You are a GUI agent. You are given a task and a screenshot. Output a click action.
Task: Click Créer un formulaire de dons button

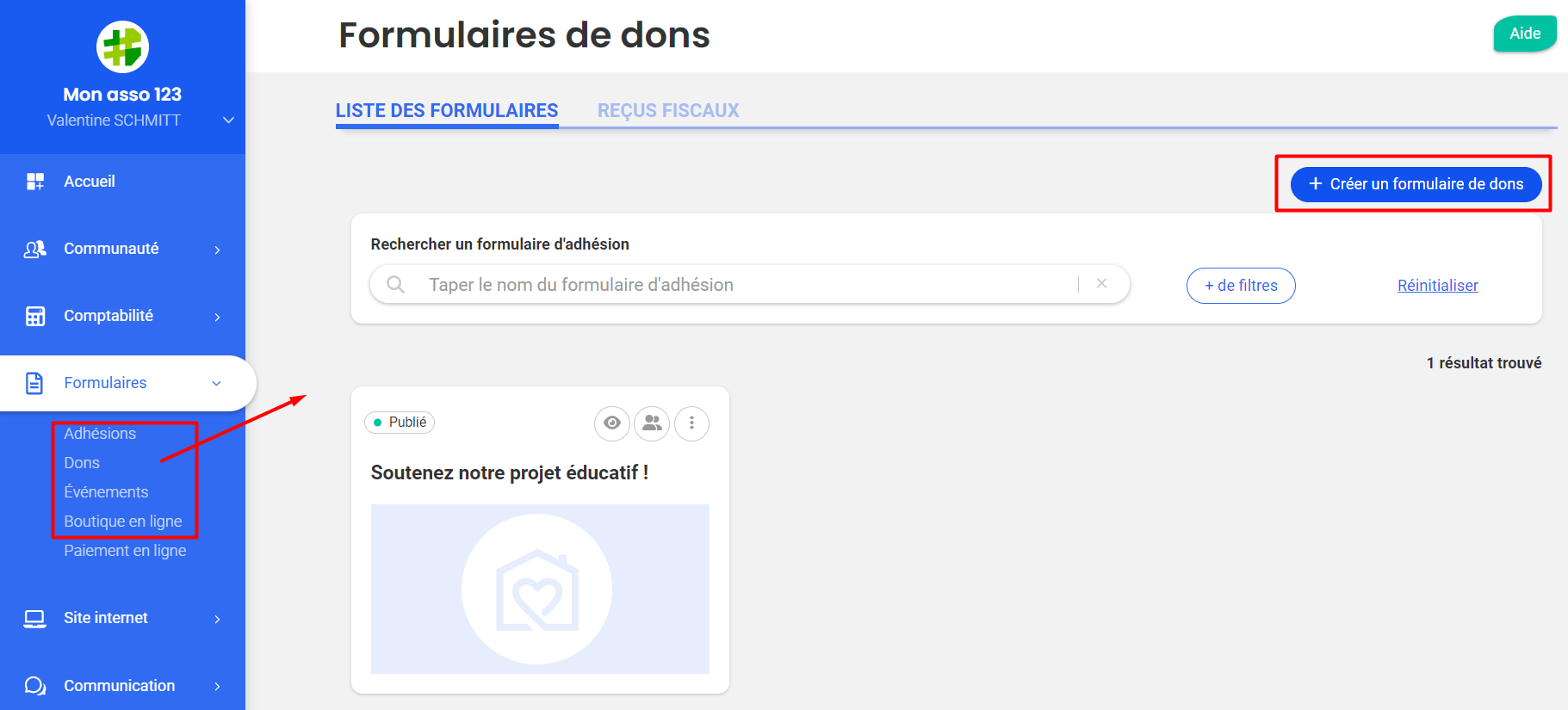click(x=1416, y=184)
